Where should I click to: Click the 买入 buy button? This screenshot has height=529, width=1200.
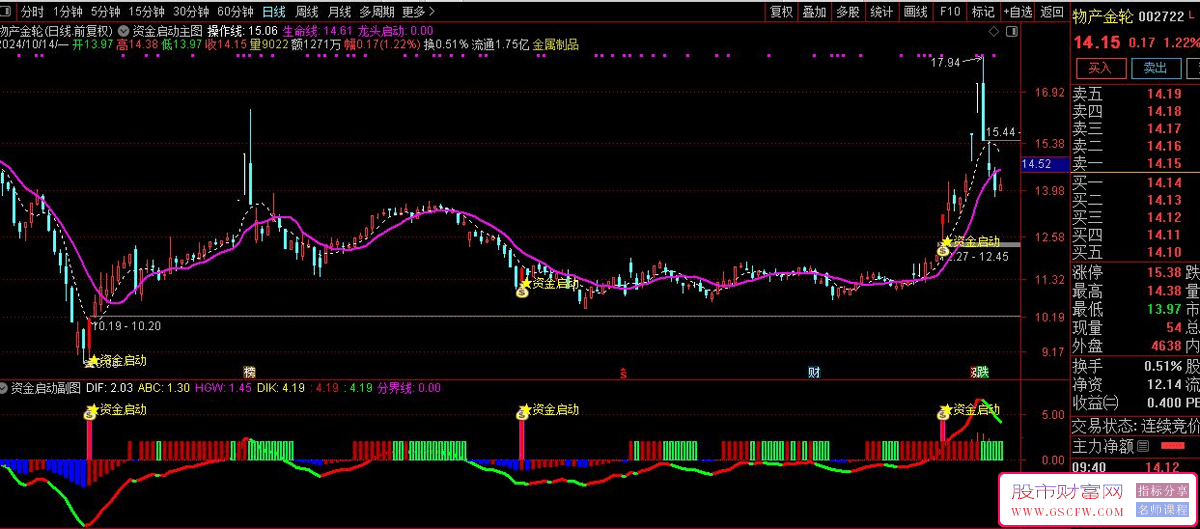(x=1100, y=68)
